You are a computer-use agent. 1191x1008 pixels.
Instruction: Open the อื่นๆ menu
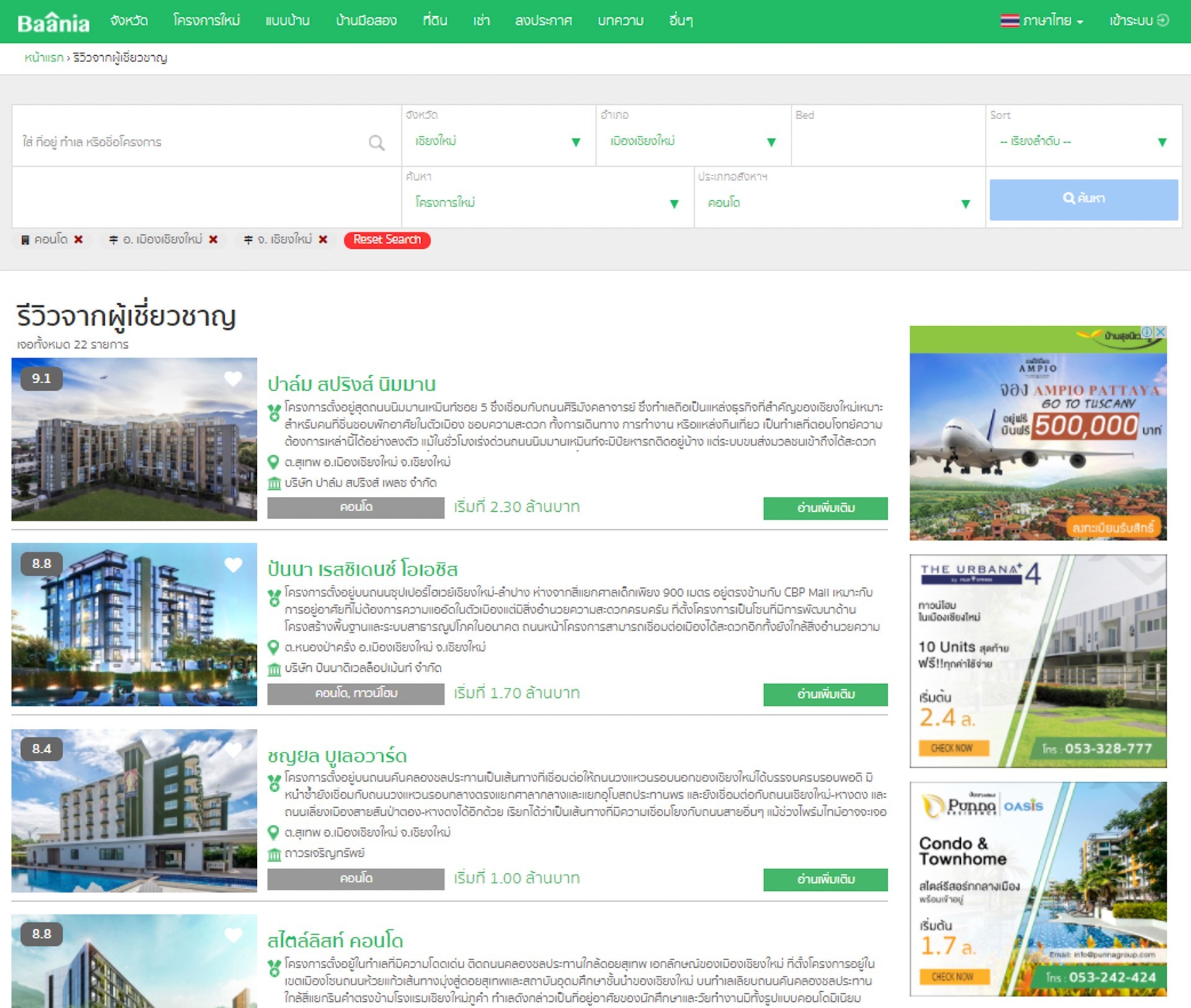(x=680, y=20)
